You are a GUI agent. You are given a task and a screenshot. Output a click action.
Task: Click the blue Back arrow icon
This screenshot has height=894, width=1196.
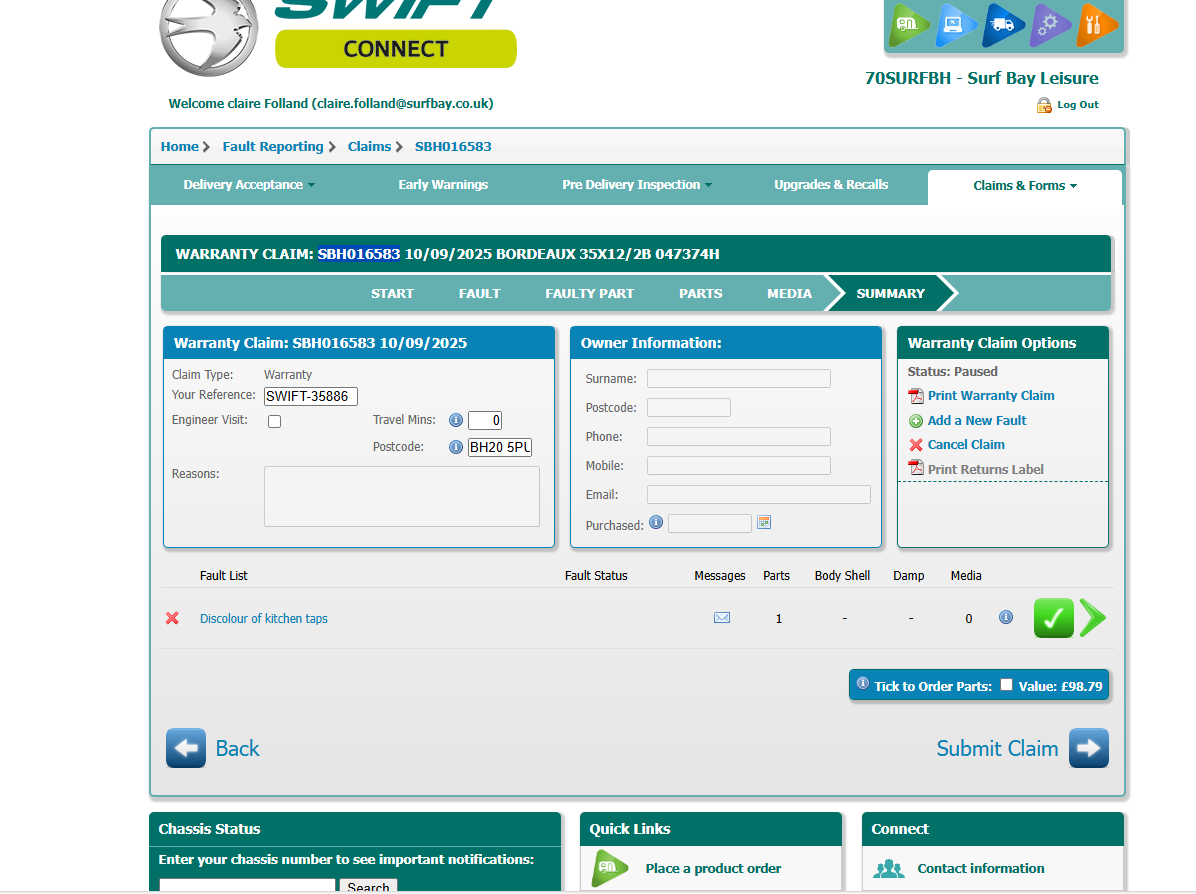186,748
